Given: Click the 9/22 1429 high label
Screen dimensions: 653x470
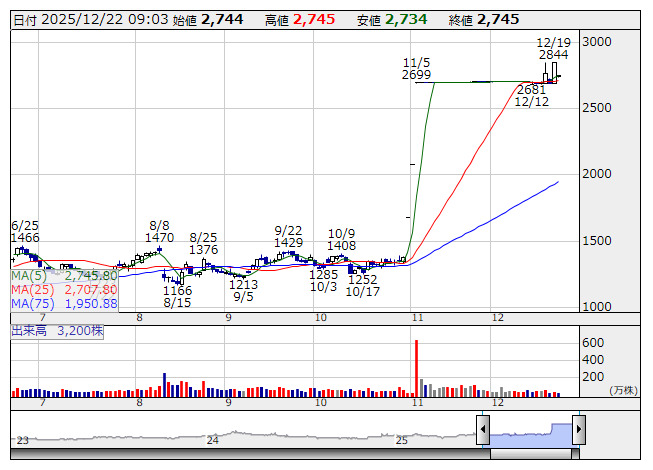Looking at the screenshot, I should (x=289, y=236).
